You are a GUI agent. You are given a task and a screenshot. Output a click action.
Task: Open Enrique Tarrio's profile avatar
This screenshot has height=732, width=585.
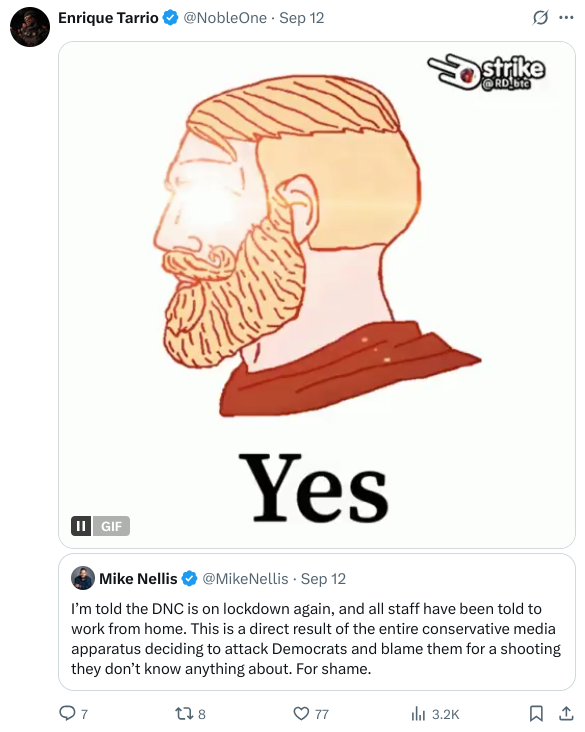coord(30,27)
